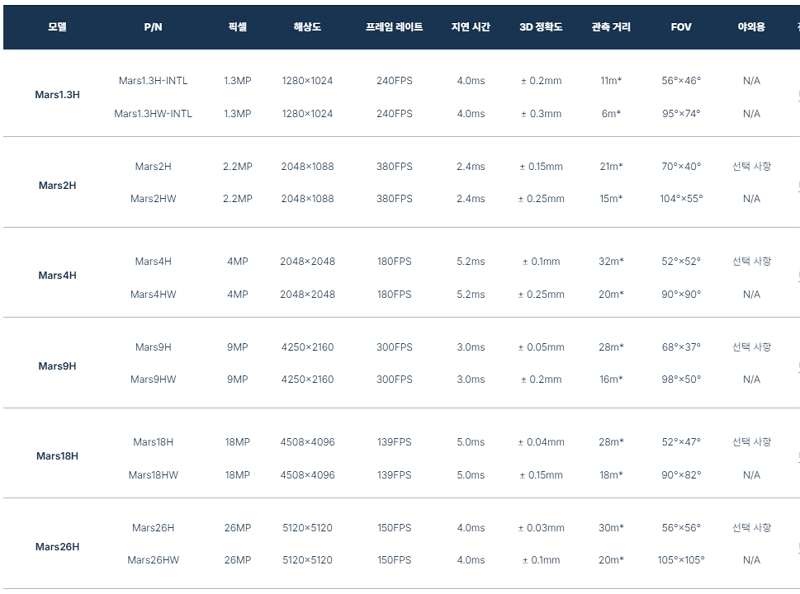
Task: Select the ± 0.04mm accuracy value
Action: coord(541,442)
